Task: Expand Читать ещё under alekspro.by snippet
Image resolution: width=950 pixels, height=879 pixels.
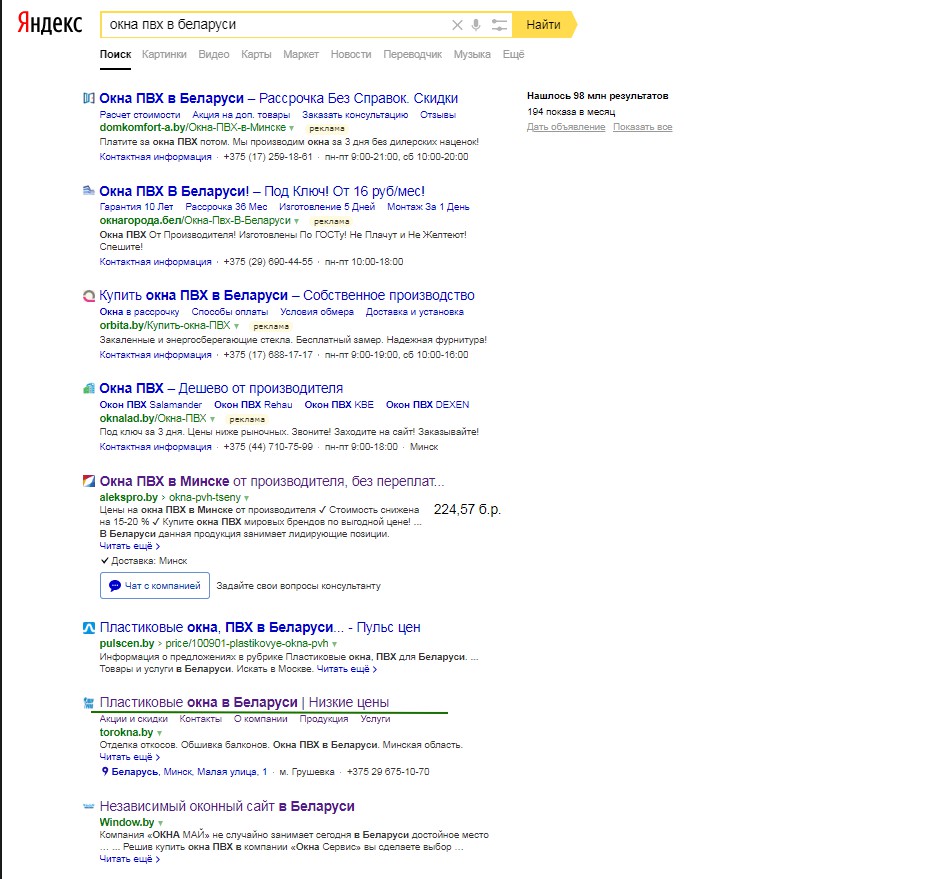Action: point(130,546)
